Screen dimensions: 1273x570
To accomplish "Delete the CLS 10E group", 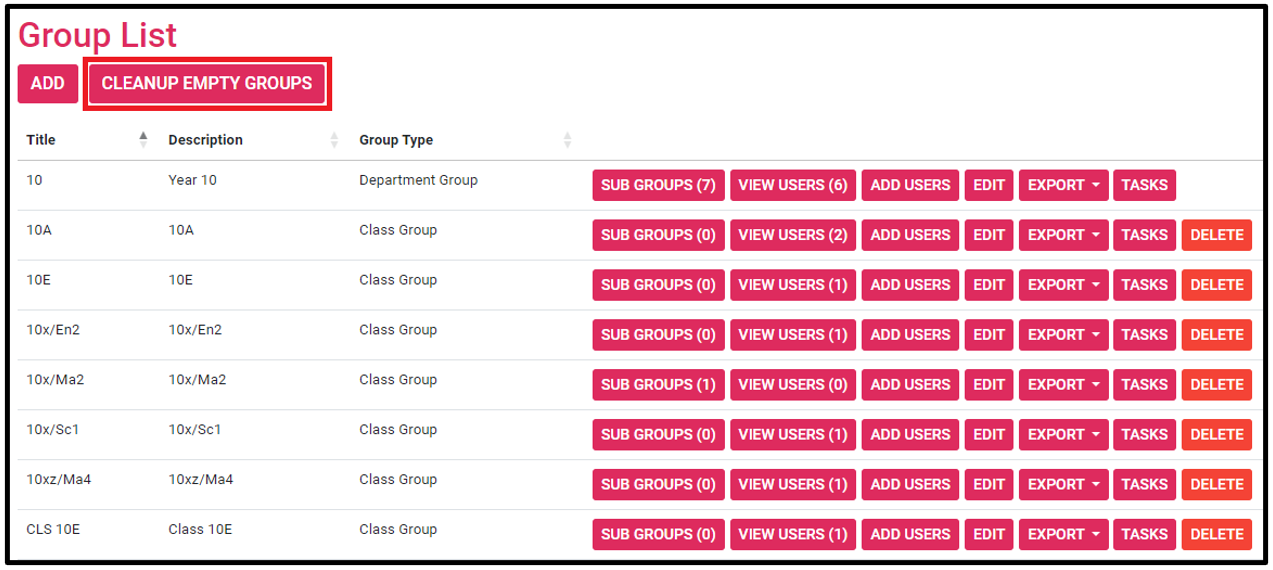I will [x=1216, y=534].
